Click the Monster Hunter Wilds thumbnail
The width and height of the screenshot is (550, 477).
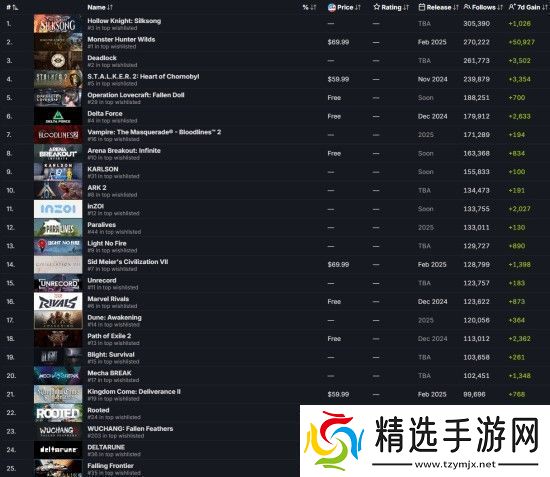(x=58, y=42)
